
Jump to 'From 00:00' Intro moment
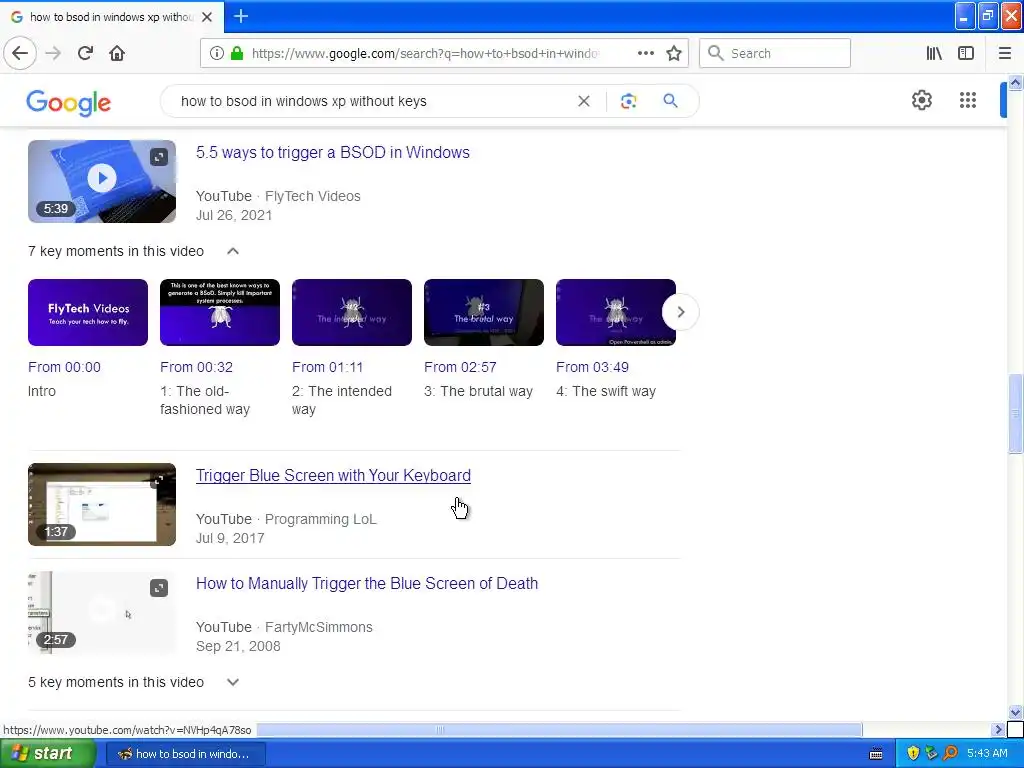tap(64, 367)
